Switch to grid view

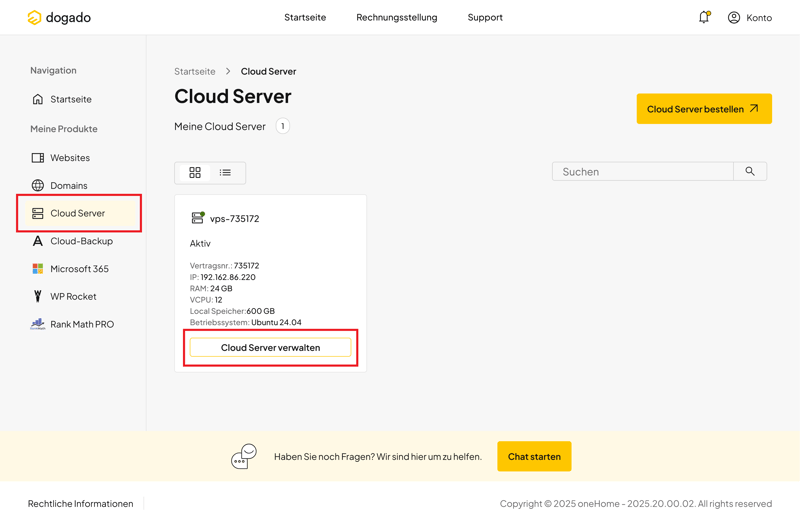click(x=195, y=173)
